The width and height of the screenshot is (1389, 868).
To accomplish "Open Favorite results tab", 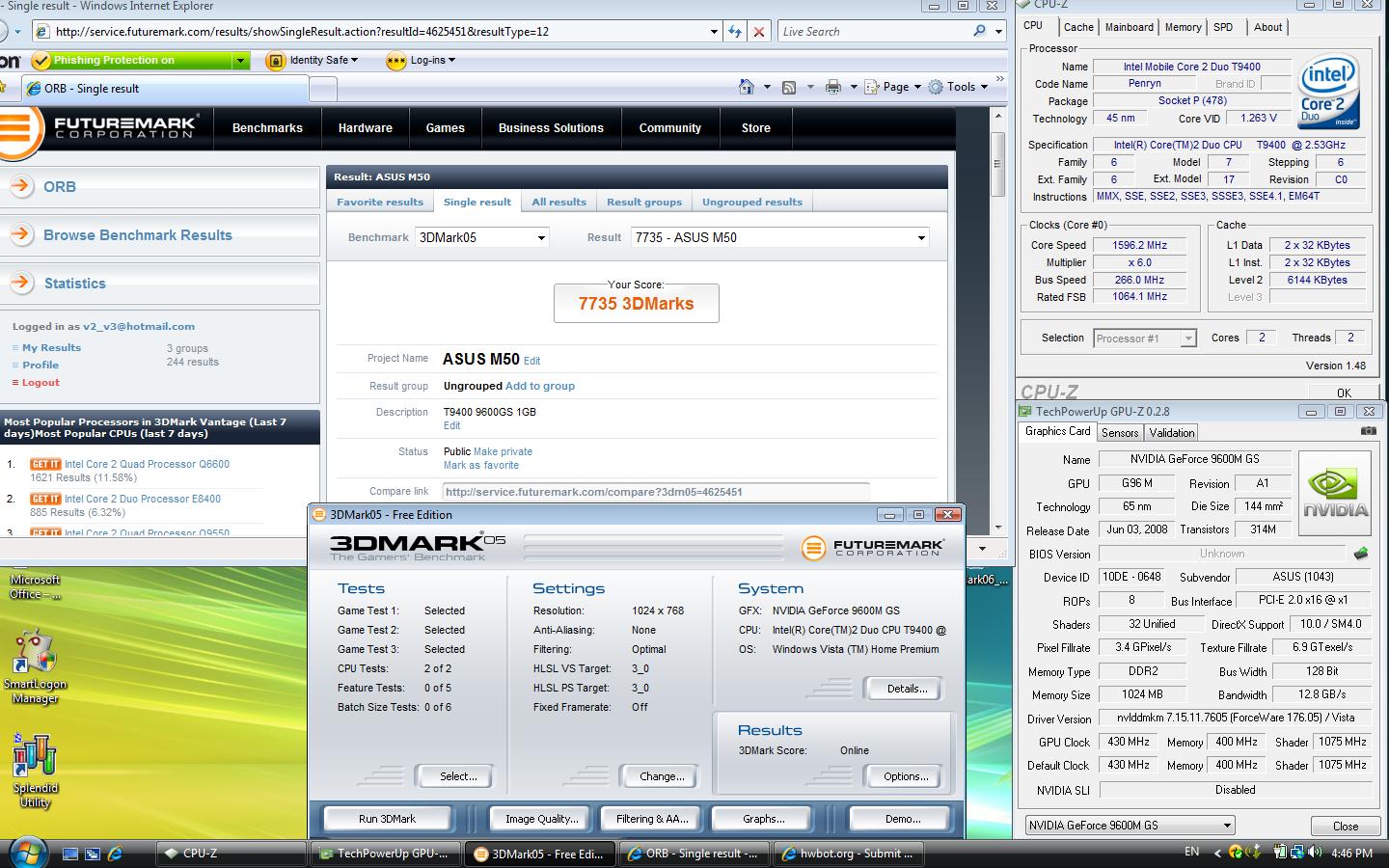I will click(380, 202).
